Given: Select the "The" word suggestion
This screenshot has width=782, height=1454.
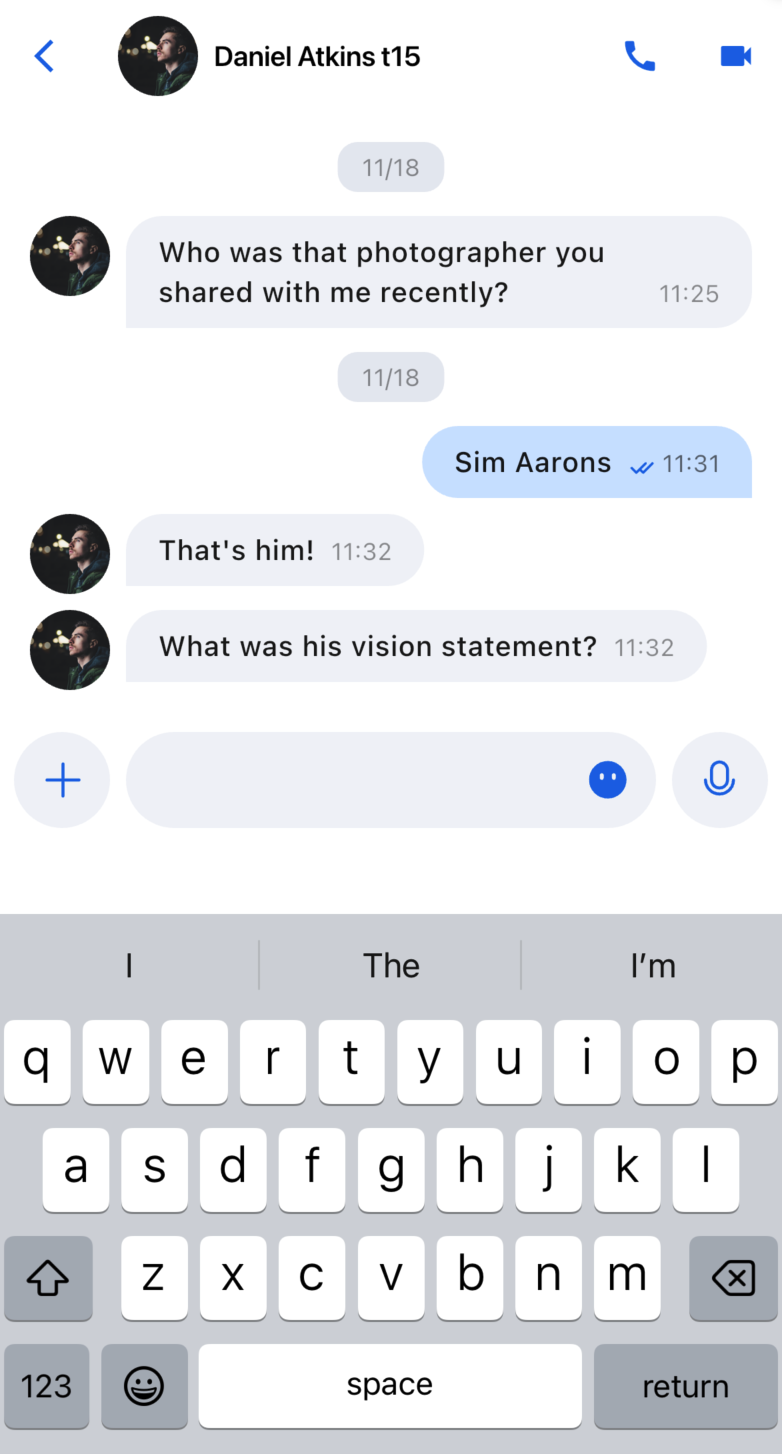Looking at the screenshot, I should (391, 966).
